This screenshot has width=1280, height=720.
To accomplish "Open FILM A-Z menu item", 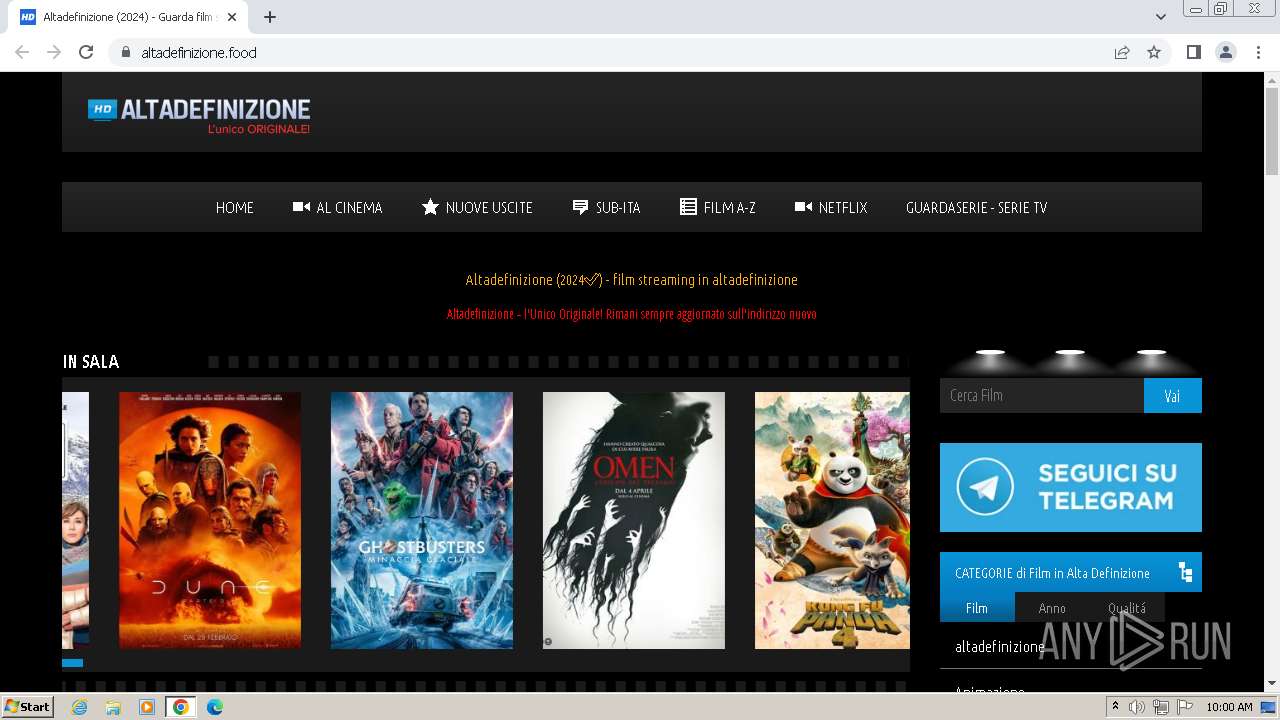I will pos(718,208).
